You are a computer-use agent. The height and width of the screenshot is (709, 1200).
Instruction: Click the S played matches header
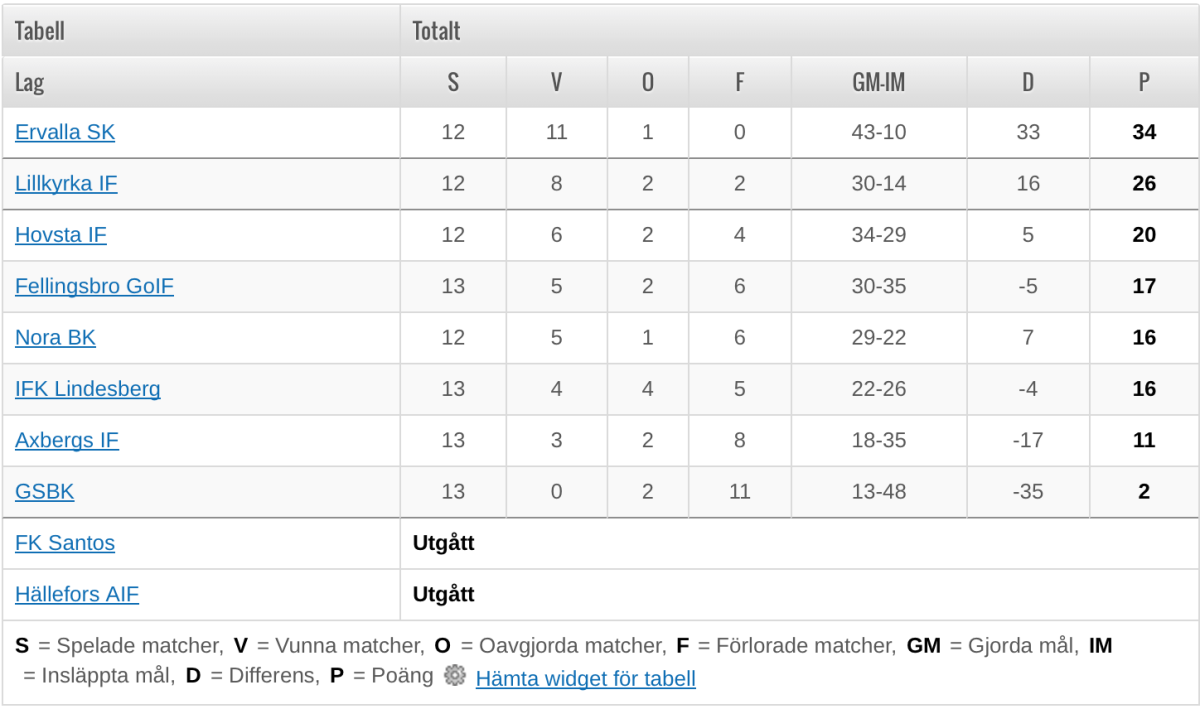click(453, 82)
